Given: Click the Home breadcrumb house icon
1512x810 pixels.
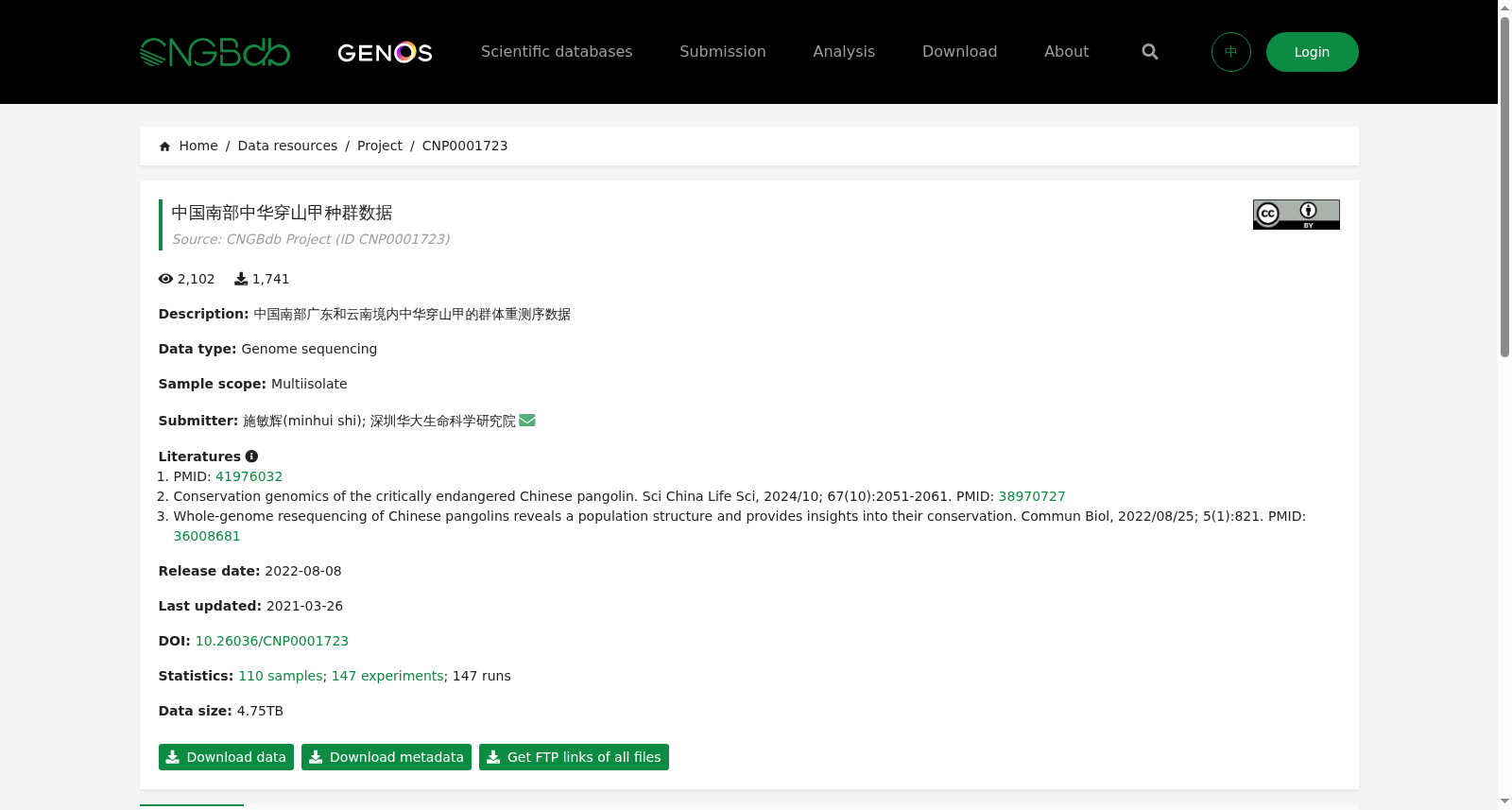Looking at the screenshot, I should [x=164, y=146].
